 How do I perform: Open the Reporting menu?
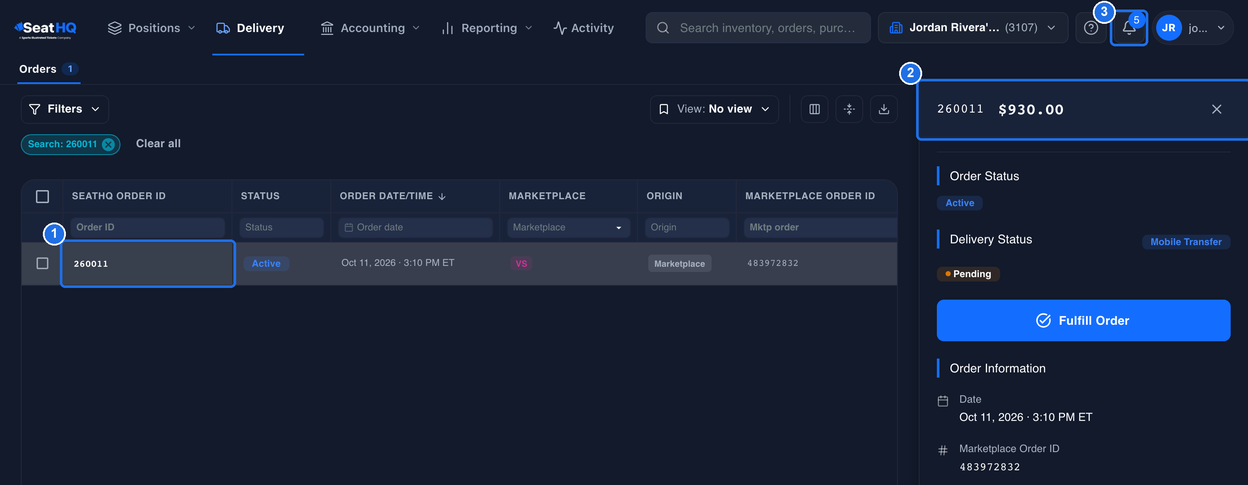pyautogui.click(x=487, y=28)
